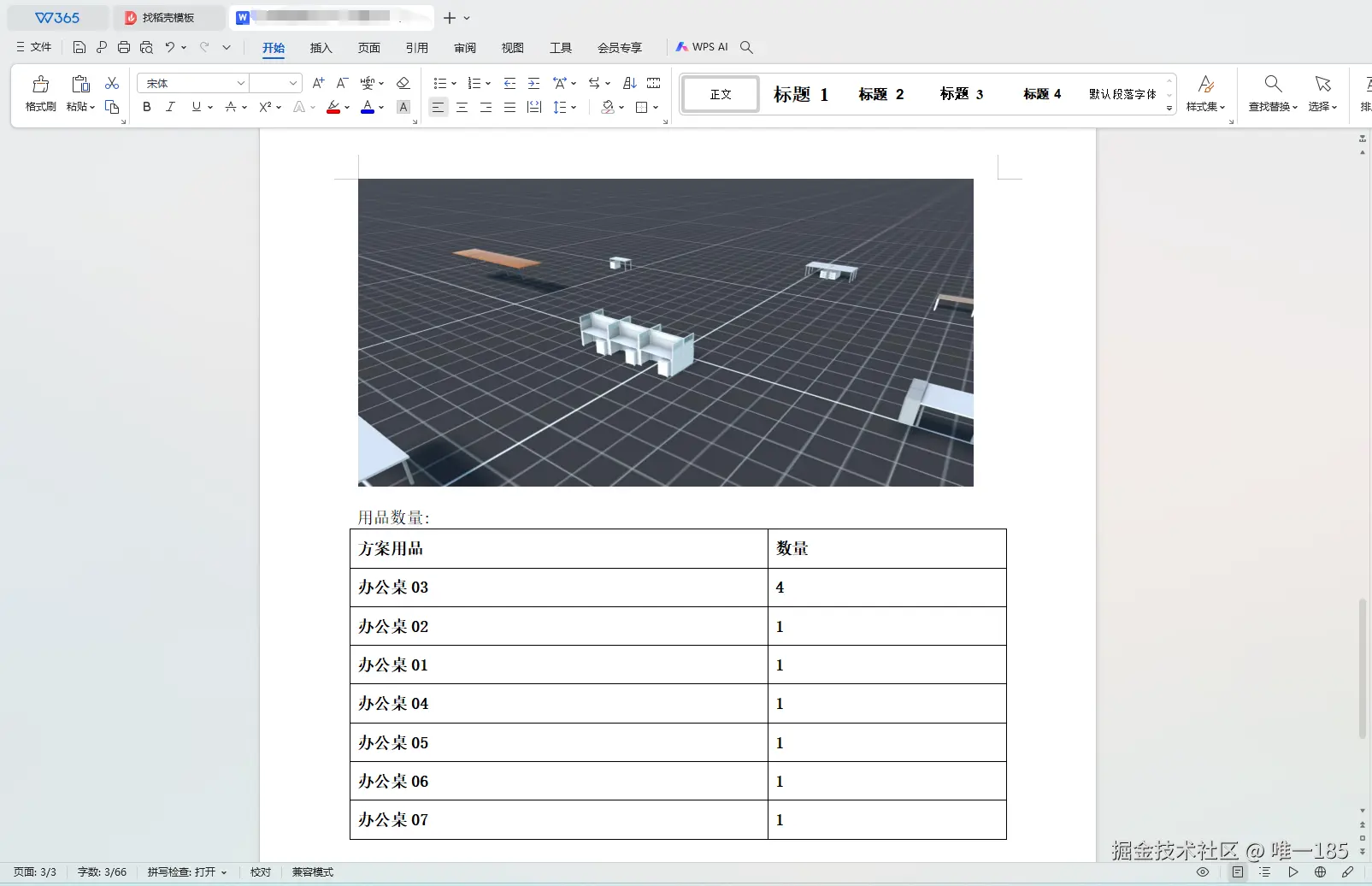Click the outline view icon in status bar
This screenshot has width=1372, height=886.
[x=1265, y=871]
